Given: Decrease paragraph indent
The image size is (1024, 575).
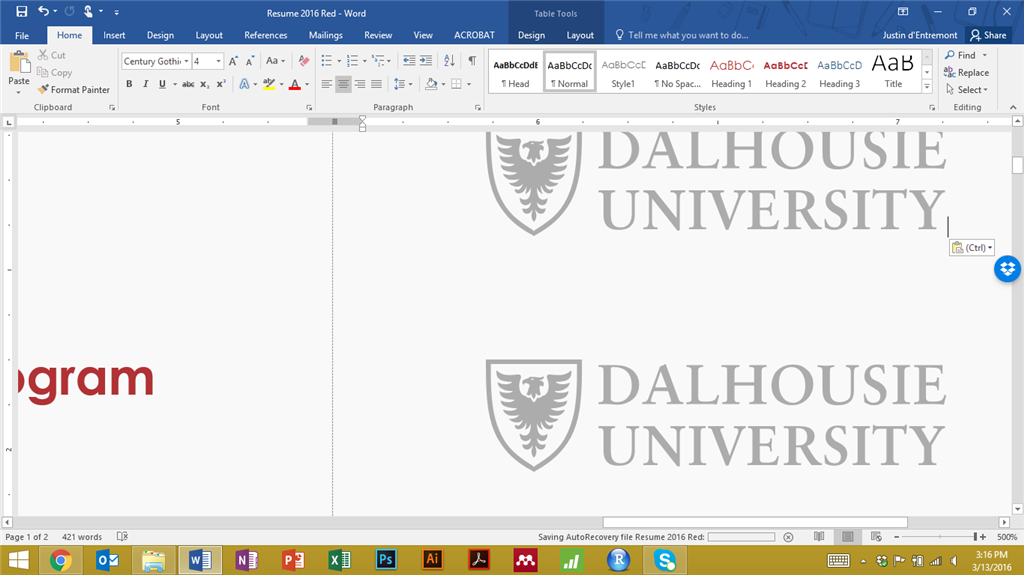Looking at the screenshot, I should pyautogui.click(x=409, y=60).
